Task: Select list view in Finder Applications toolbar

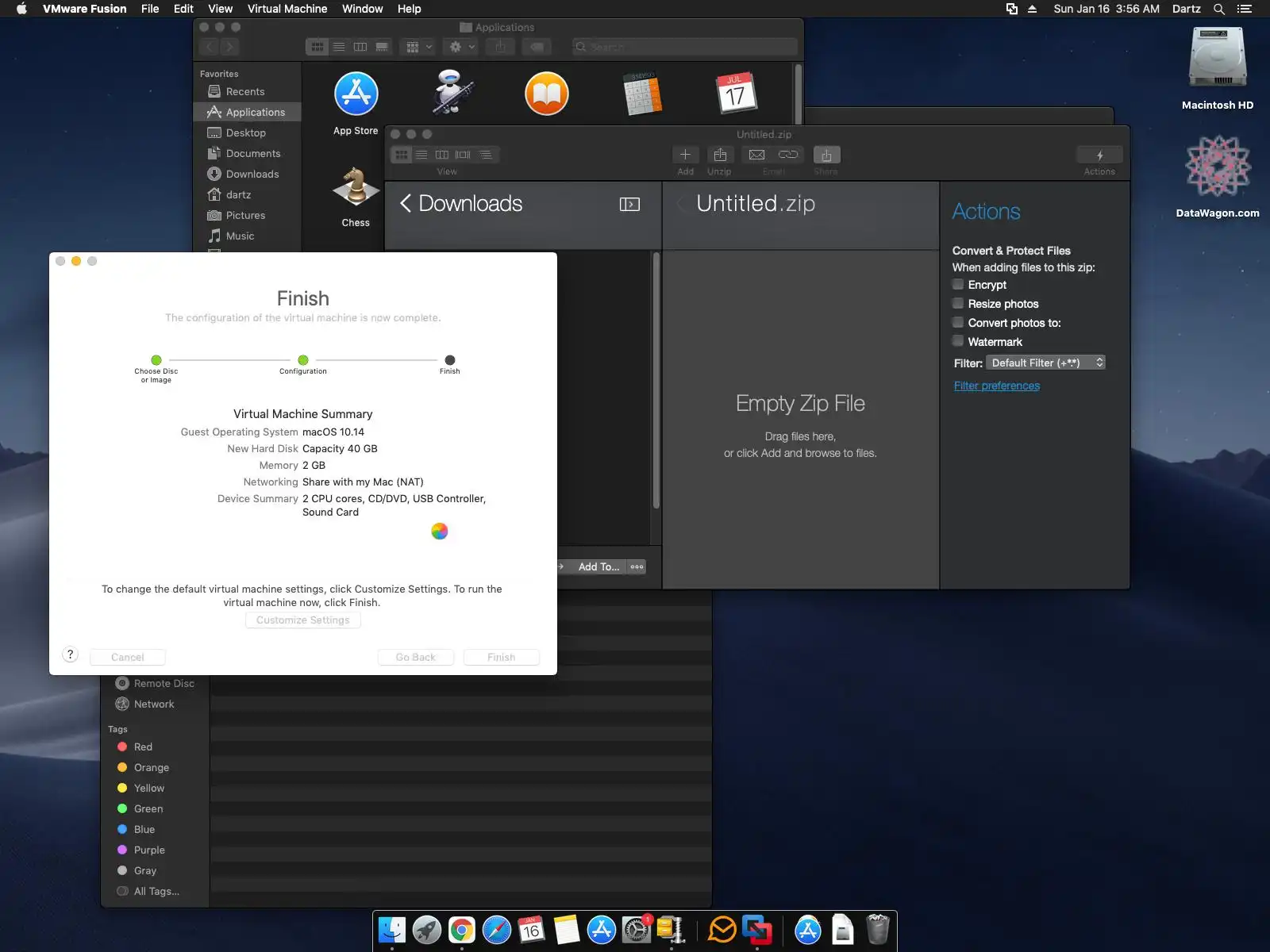Action: point(339,47)
